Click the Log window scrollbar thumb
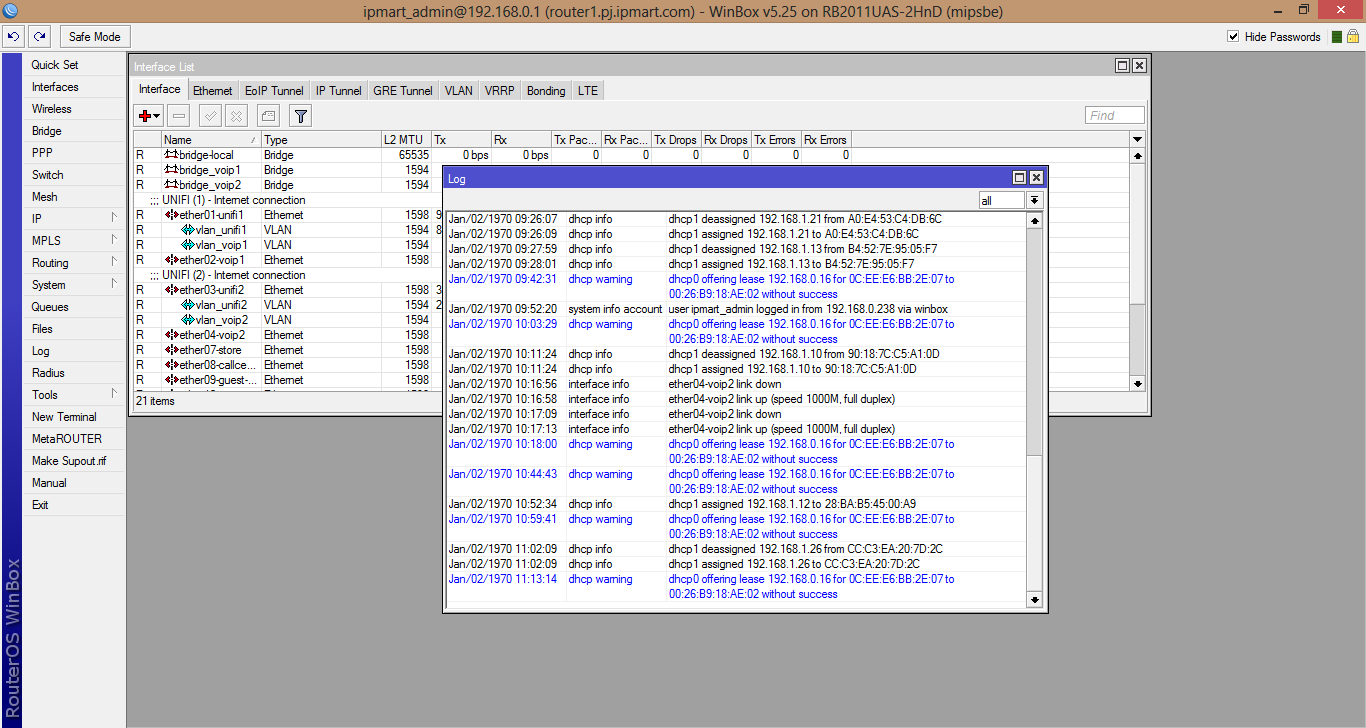The width and height of the screenshot is (1366, 728). [1034, 524]
